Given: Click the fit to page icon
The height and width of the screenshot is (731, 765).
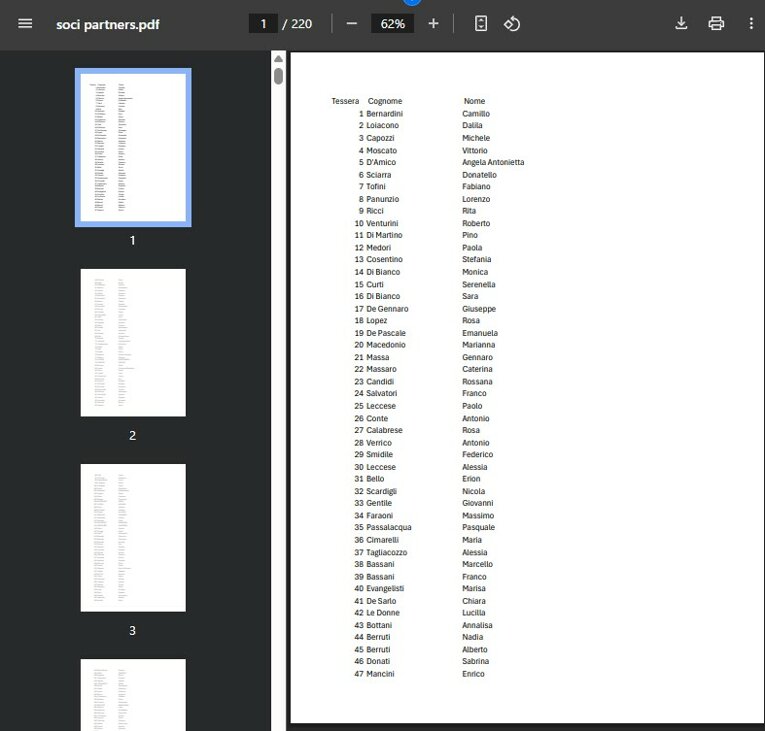Looking at the screenshot, I should [x=481, y=23].
